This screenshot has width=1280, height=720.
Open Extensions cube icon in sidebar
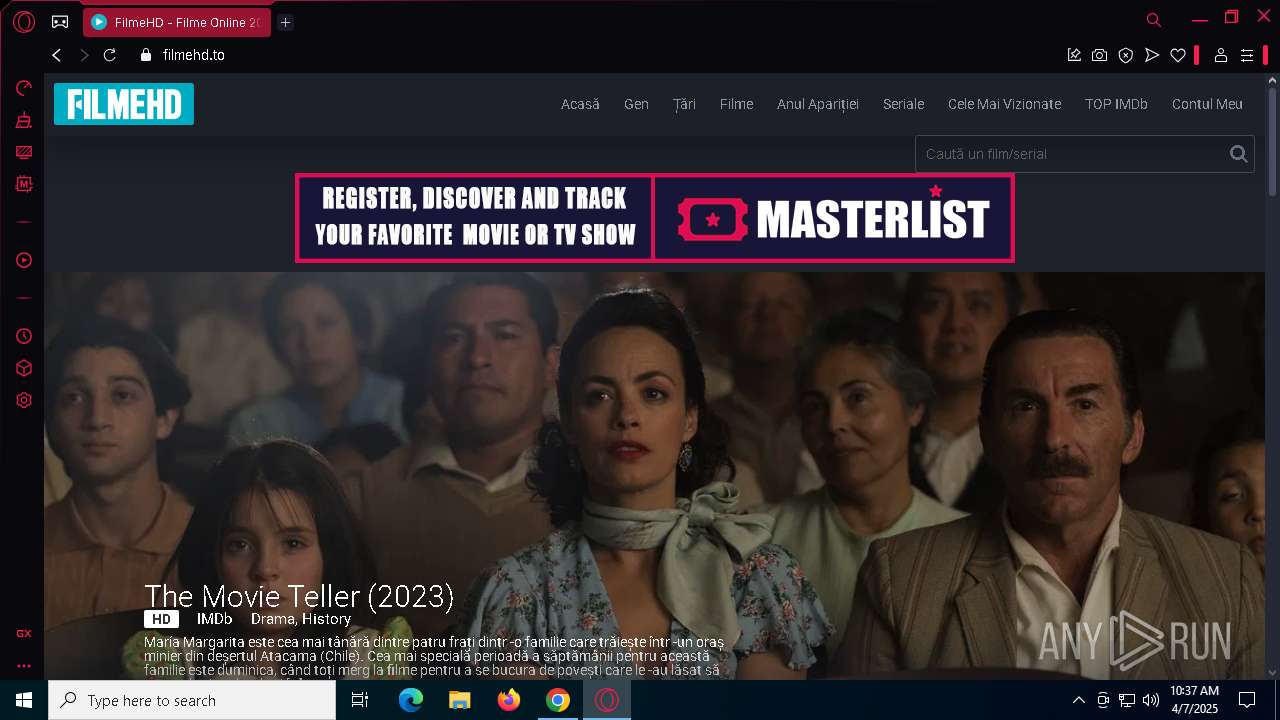pyautogui.click(x=24, y=368)
